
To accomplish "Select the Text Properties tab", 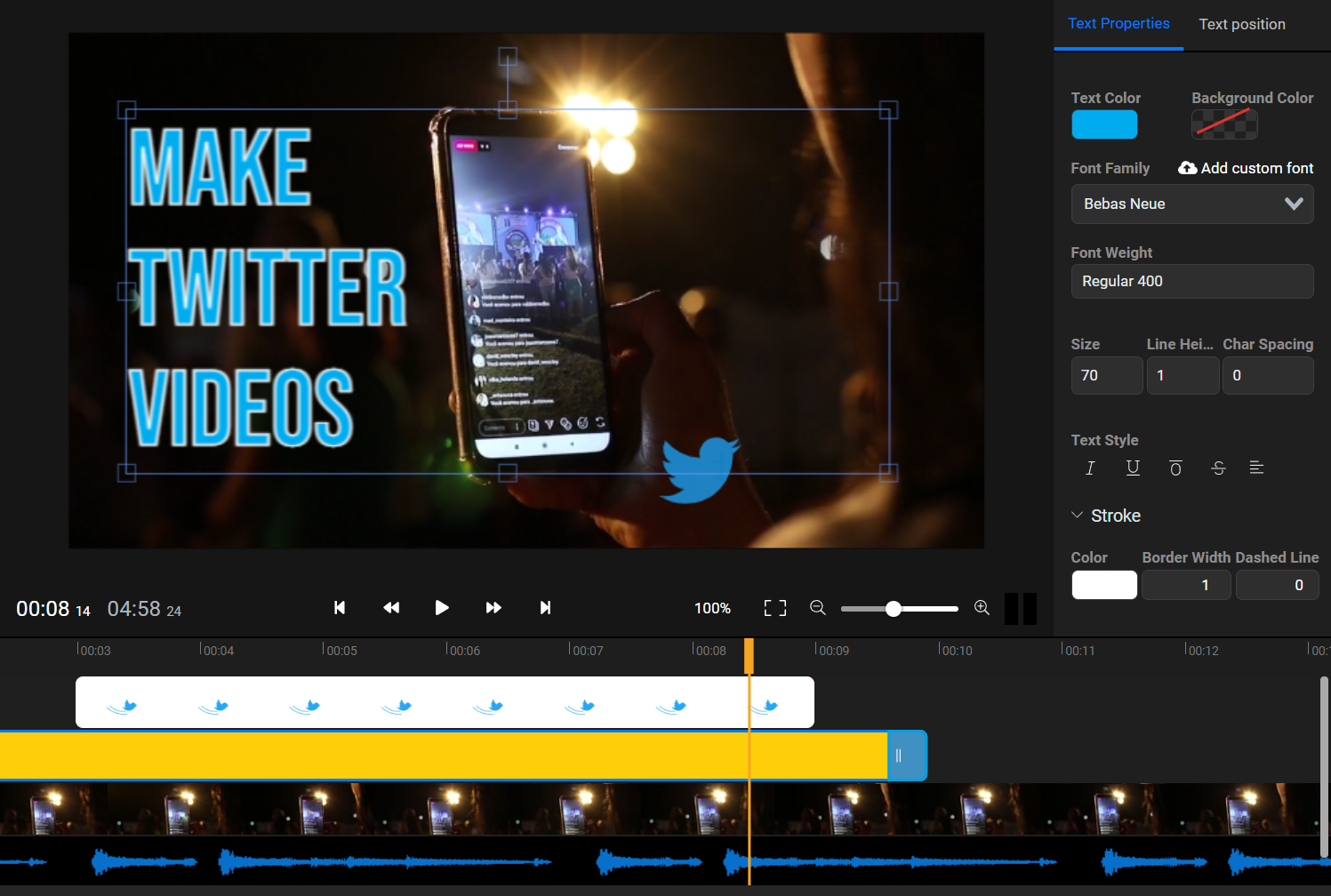I will point(1119,24).
